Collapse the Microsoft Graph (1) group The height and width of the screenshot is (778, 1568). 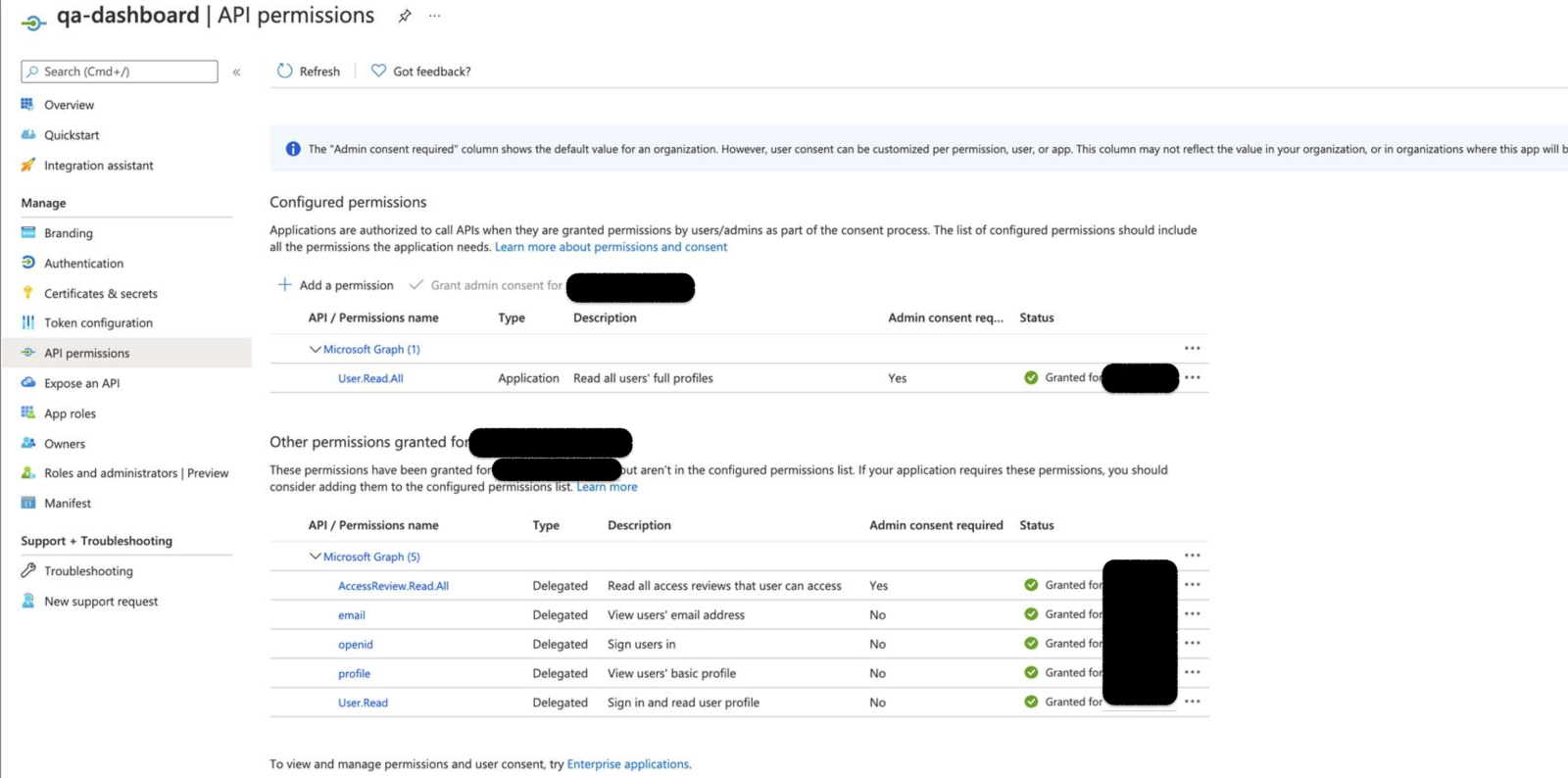point(315,349)
